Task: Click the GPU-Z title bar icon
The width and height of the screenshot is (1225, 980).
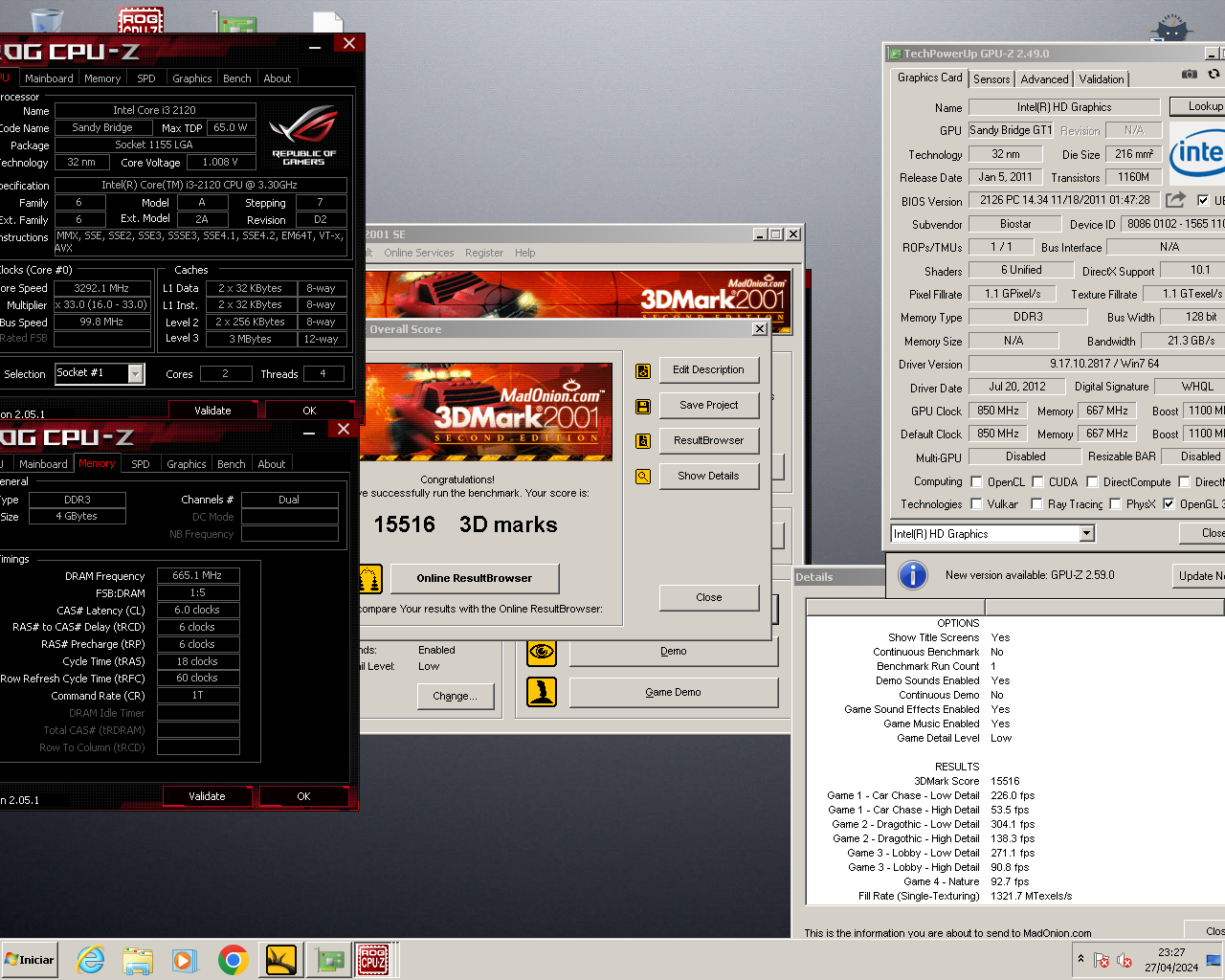Action: point(895,54)
